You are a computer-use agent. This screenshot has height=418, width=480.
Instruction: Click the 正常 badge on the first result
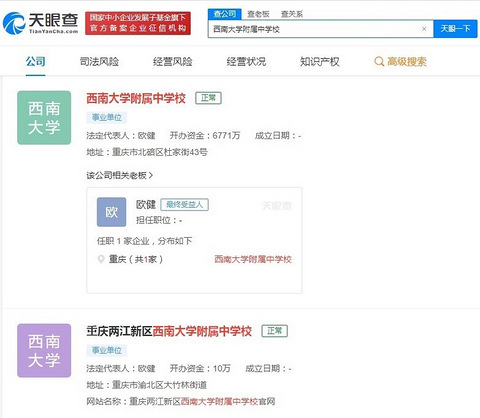(x=208, y=98)
